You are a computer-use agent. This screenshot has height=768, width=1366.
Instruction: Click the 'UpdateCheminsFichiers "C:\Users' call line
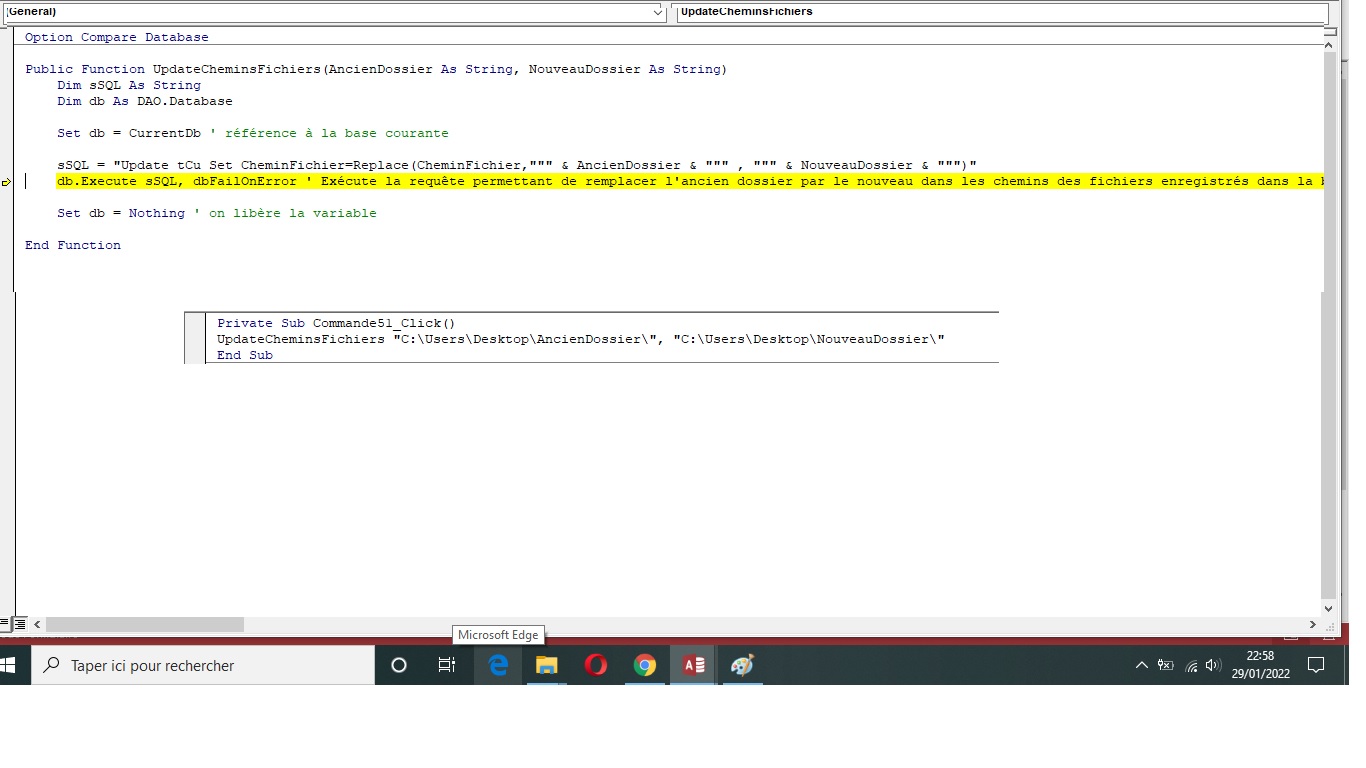(x=581, y=339)
